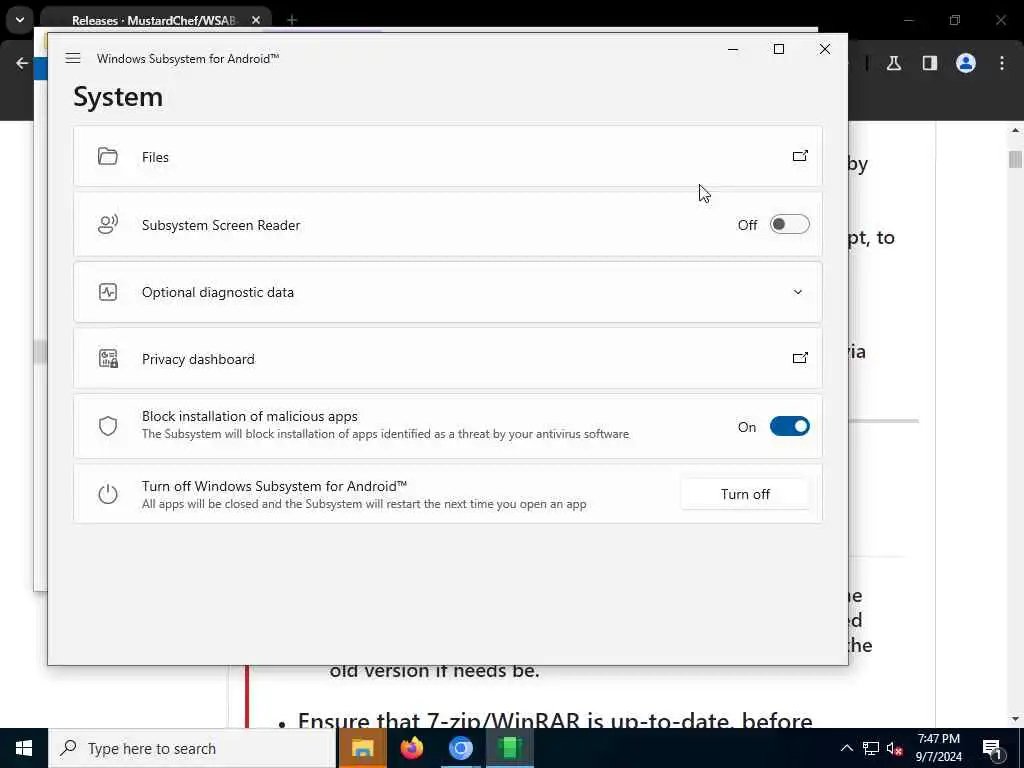Image resolution: width=1024 pixels, height=768 pixels.
Task: Click the Optional diagnostic data label
Action: [x=217, y=293]
